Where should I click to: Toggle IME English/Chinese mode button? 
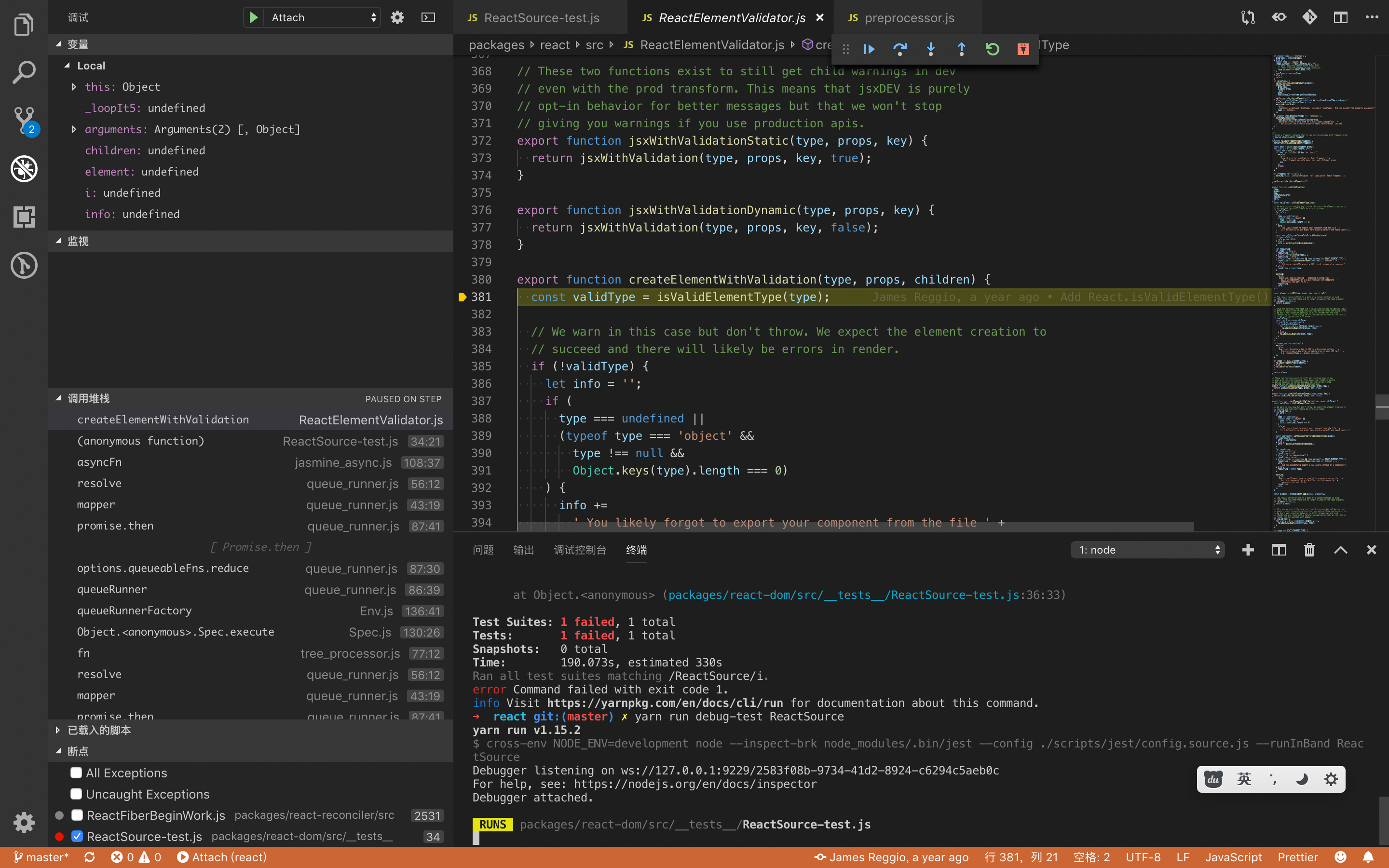coord(1244,779)
